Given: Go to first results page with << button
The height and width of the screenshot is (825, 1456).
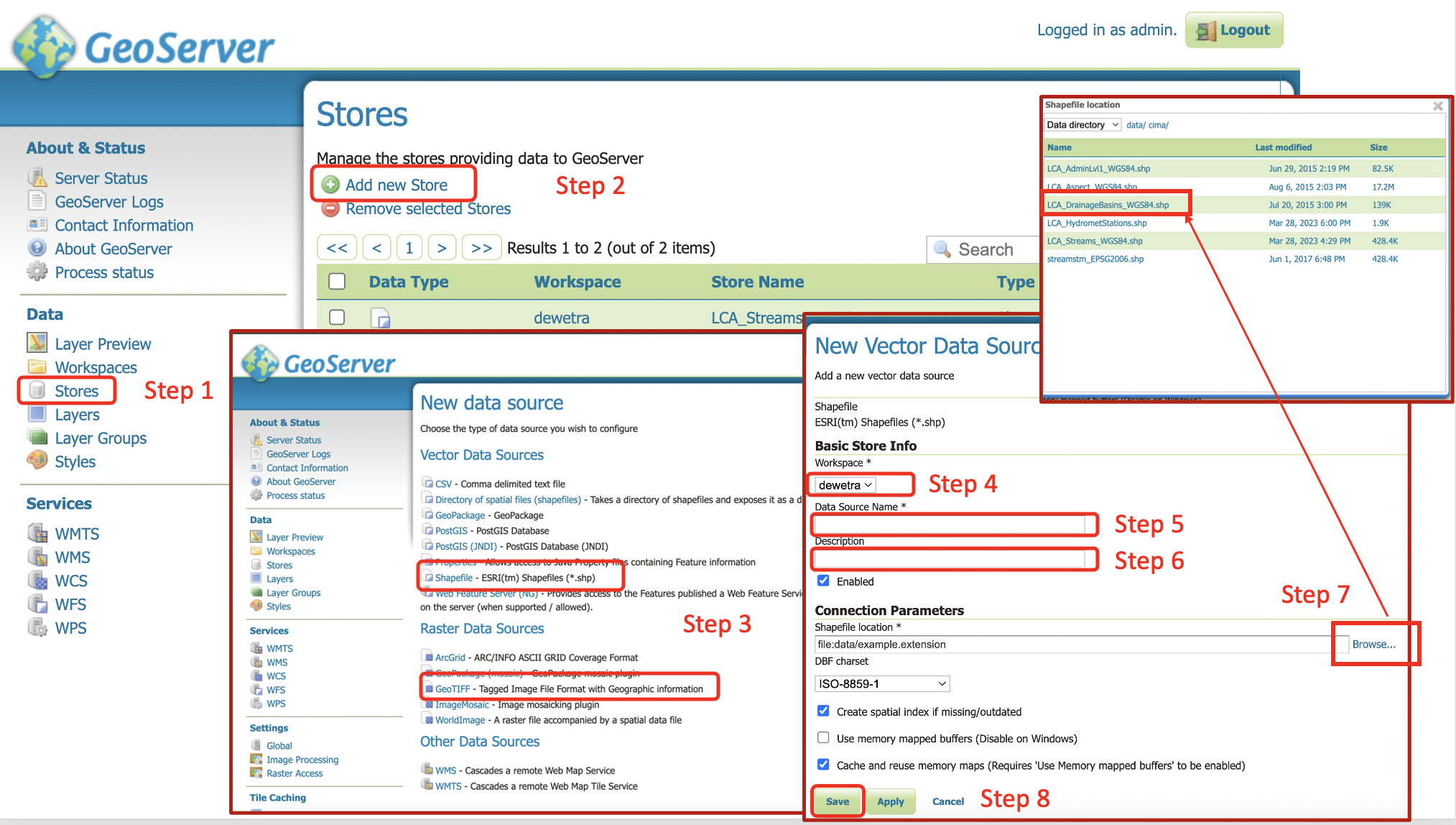Looking at the screenshot, I should coord(337,248).
